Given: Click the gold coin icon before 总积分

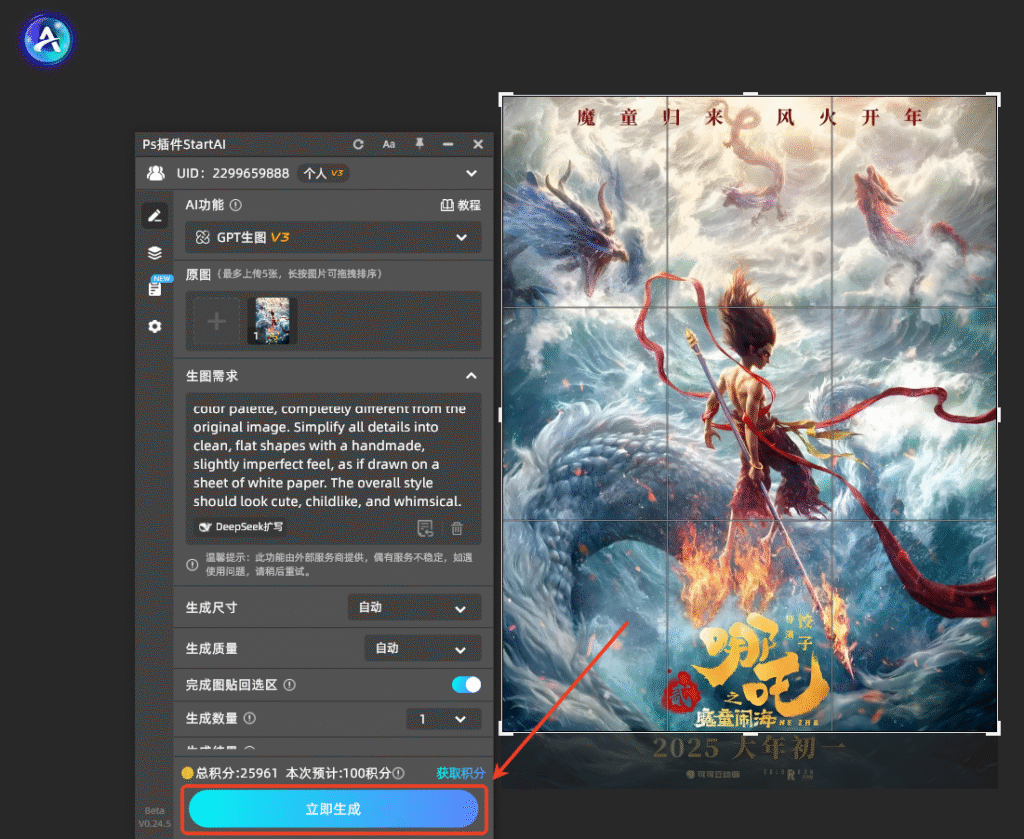Looking at the screenshot, I should (187, 773).
